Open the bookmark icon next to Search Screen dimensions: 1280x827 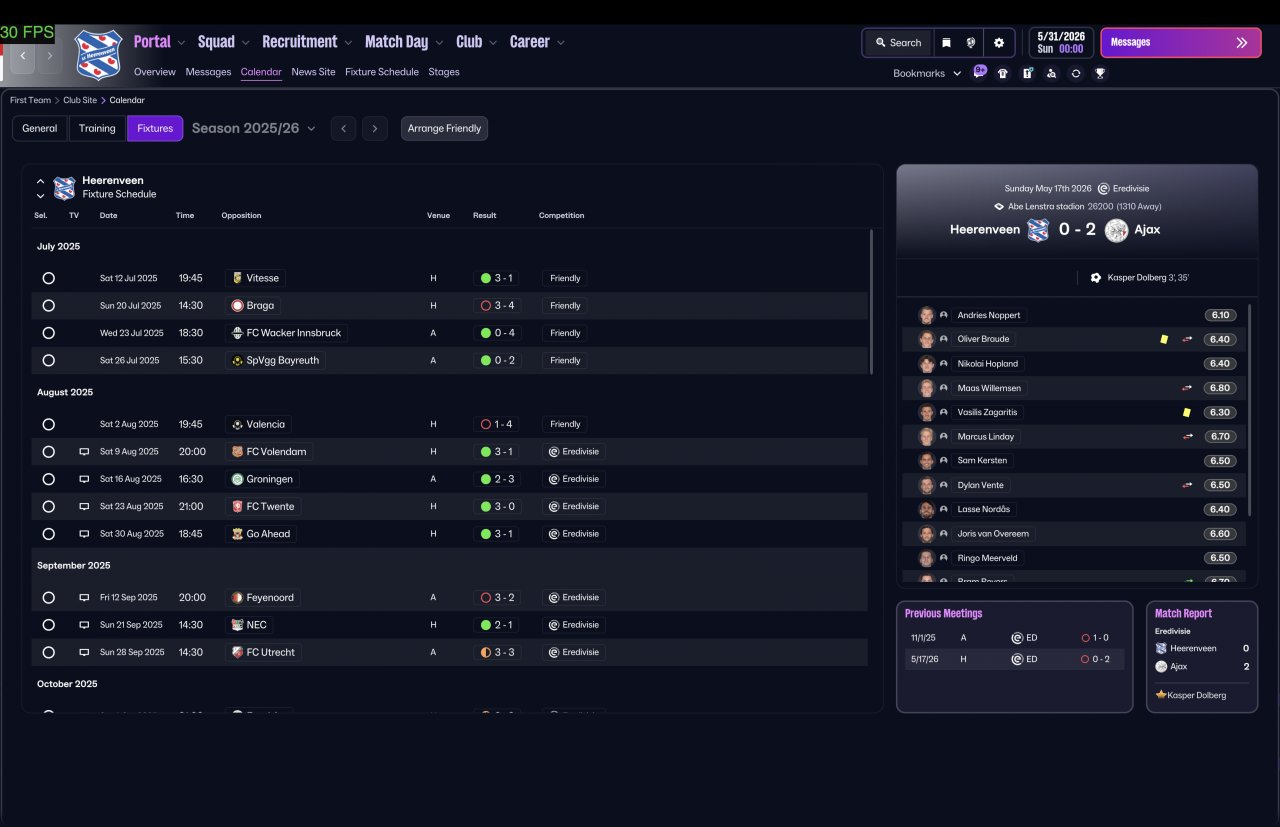[x=946, y=43]
